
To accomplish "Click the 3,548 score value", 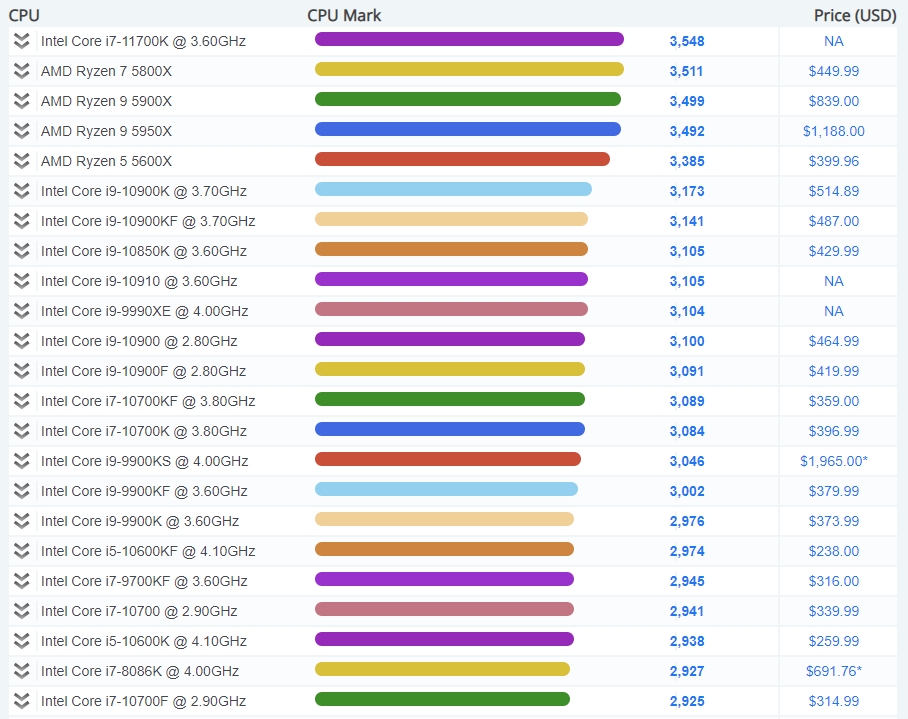I will pyautogui.click(x=687, y=41).
